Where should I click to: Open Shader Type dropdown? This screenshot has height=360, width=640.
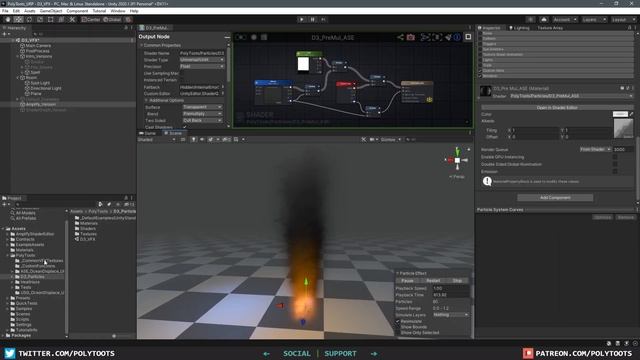click(202, 60)
